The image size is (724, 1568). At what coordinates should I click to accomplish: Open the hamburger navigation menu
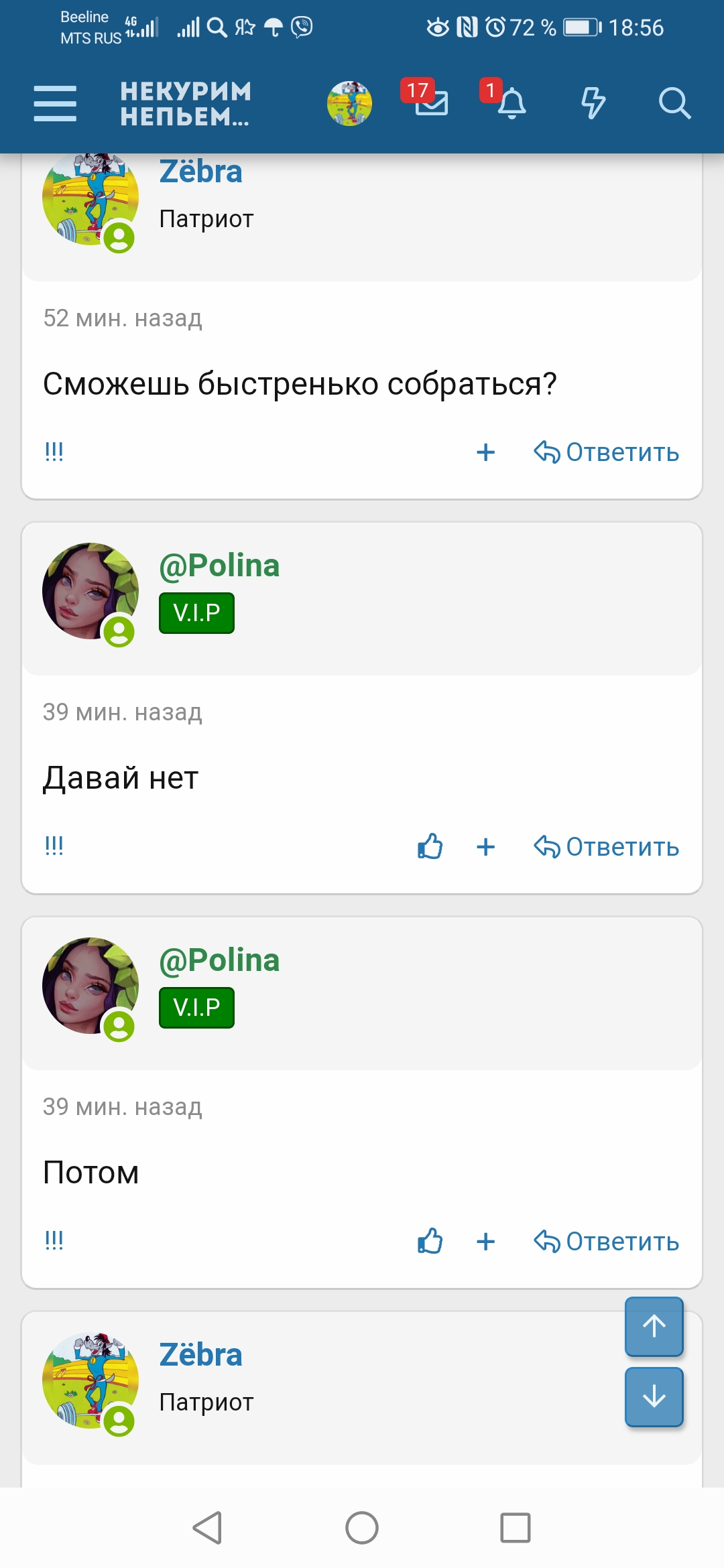(55, 104)
